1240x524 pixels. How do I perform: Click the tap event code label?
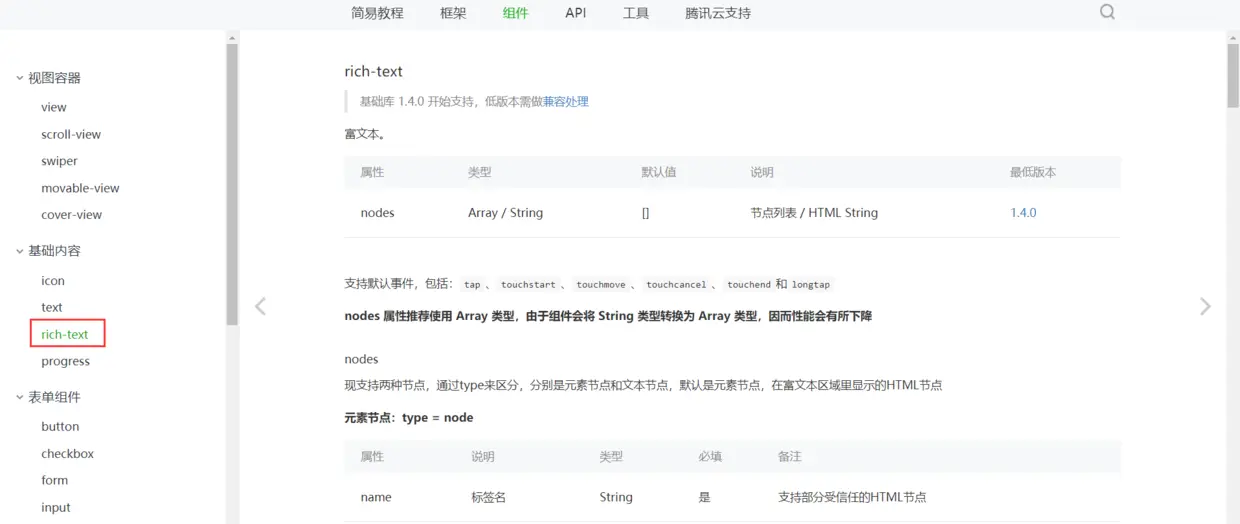coord(472,284)
